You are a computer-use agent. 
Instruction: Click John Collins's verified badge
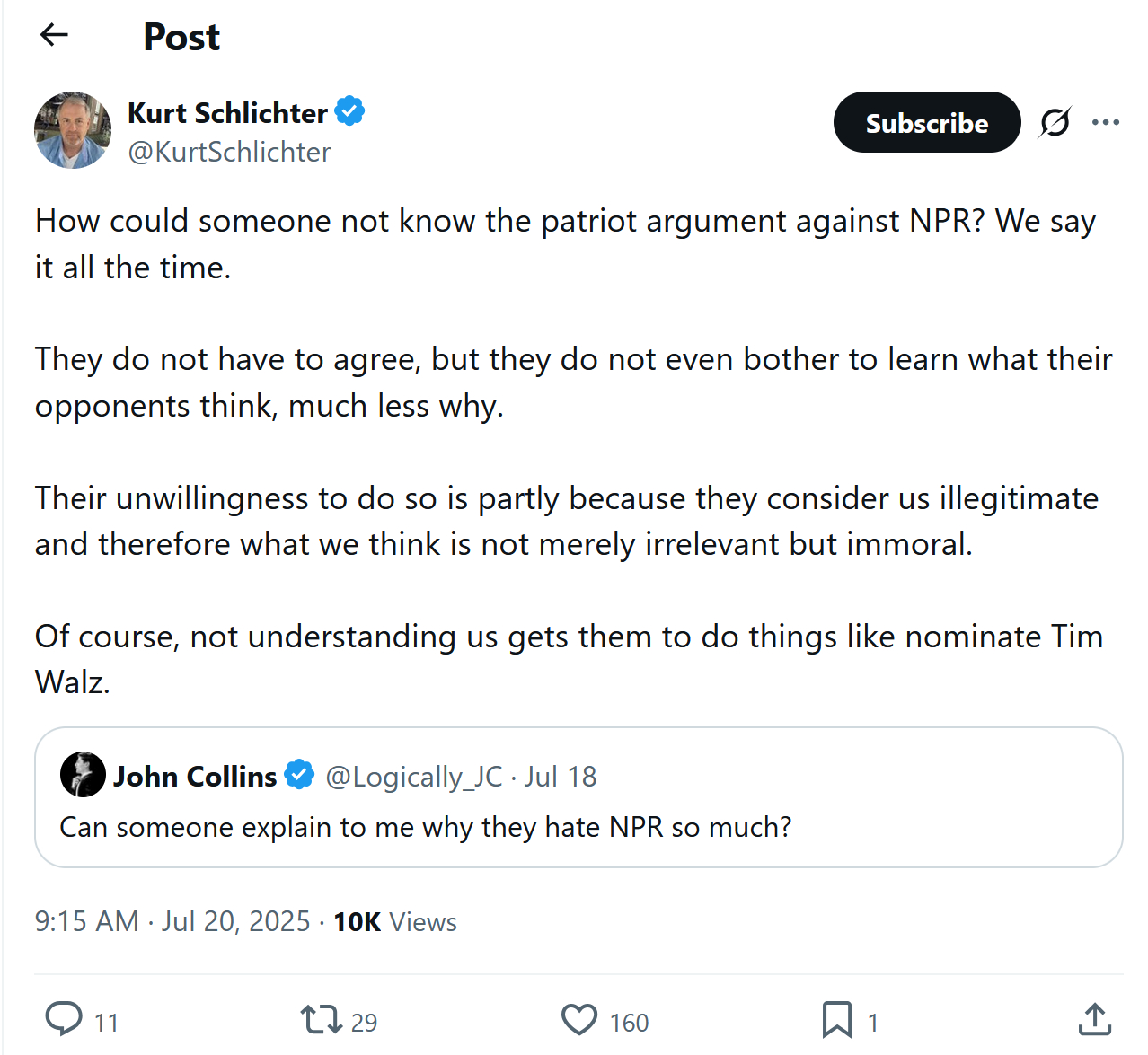(x=299, y=774)
